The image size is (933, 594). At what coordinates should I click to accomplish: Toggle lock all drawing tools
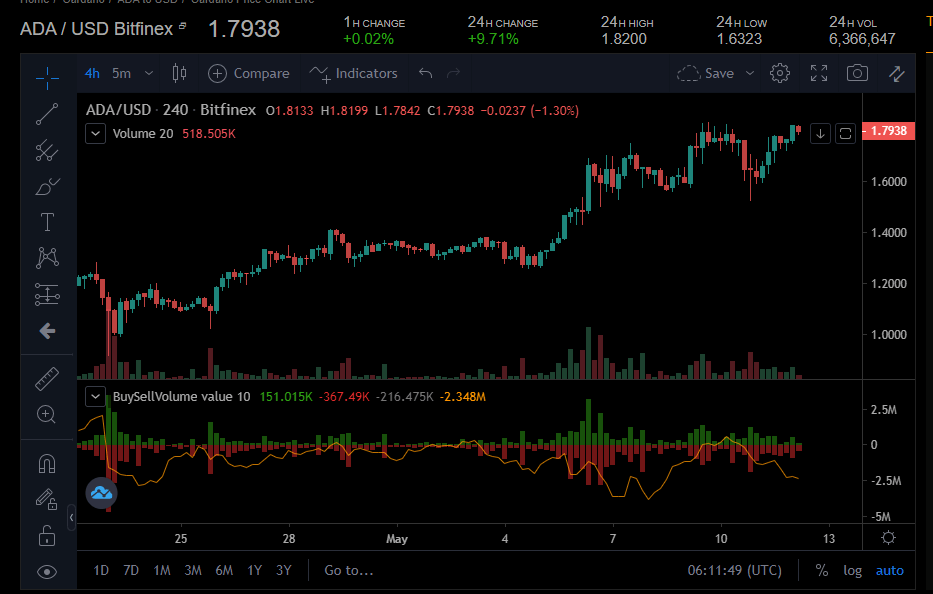pos(47,536)
